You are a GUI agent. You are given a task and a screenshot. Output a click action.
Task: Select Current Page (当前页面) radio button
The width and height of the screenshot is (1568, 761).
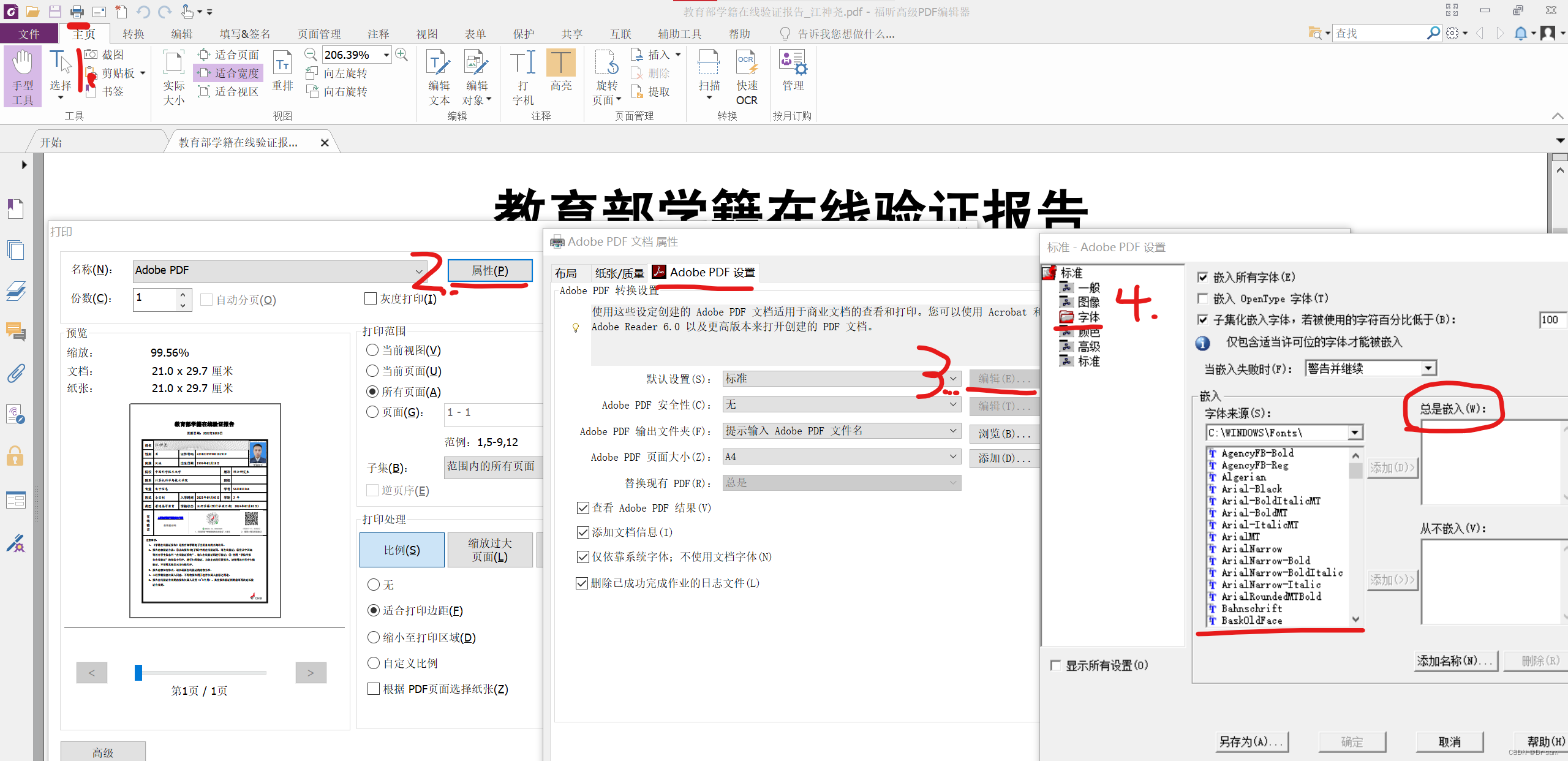pos(372,371)
